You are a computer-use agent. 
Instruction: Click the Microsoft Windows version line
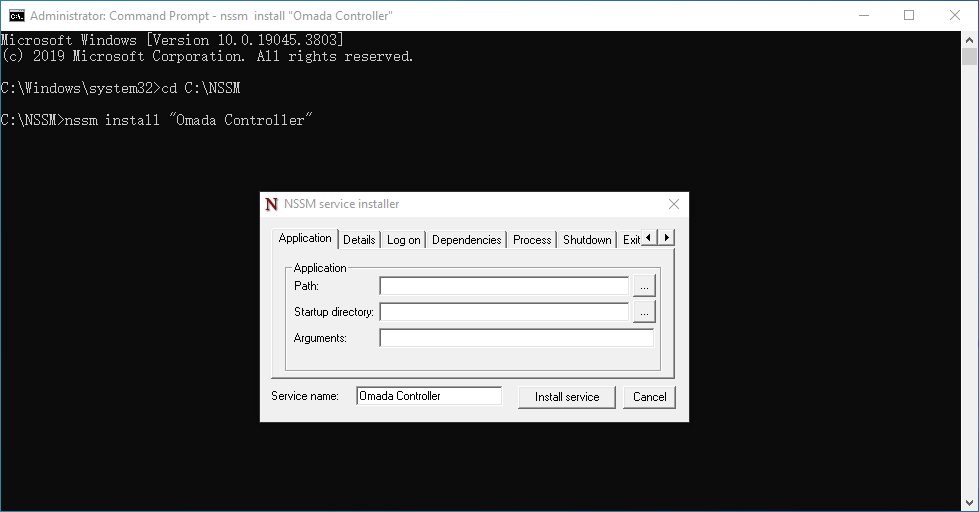172,40
